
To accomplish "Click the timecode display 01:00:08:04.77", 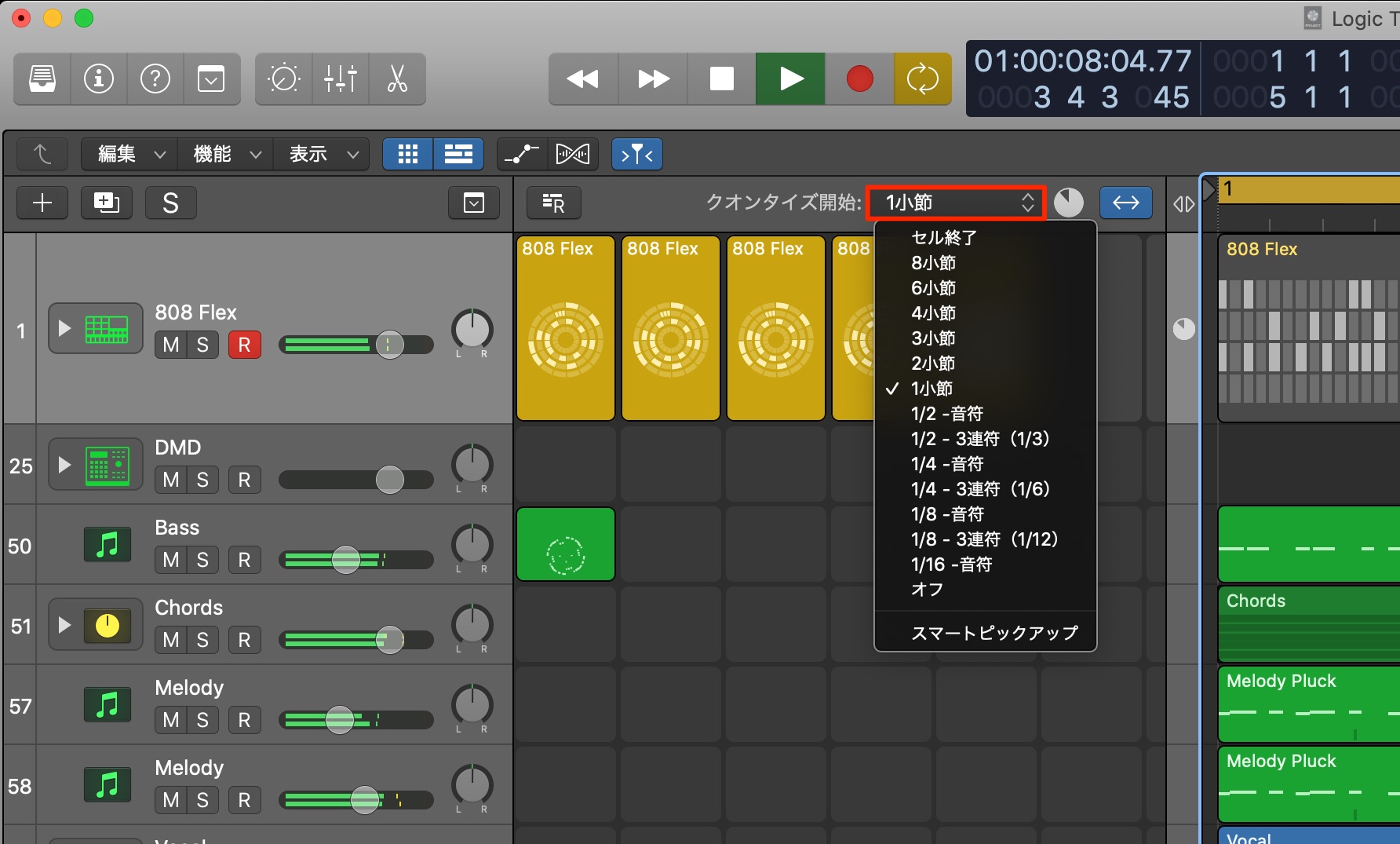I will pyautogui.click(x=1083, y=60).
